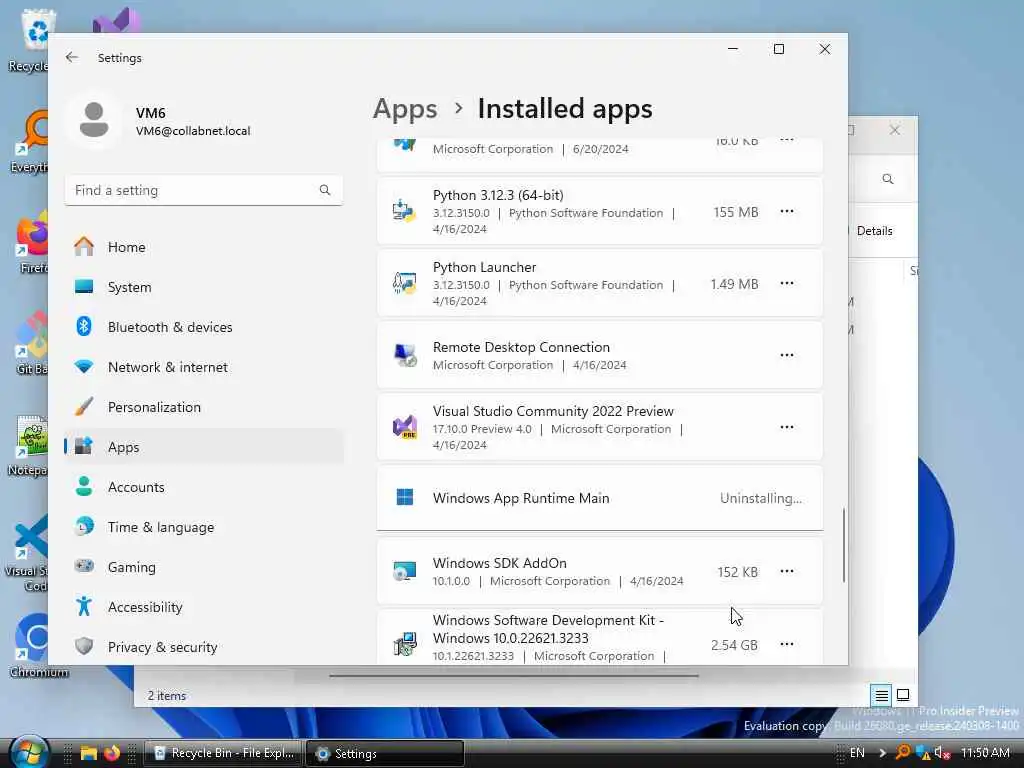Click the installed apps list scrollbar
1024x768 pixels.
[843, 545]
